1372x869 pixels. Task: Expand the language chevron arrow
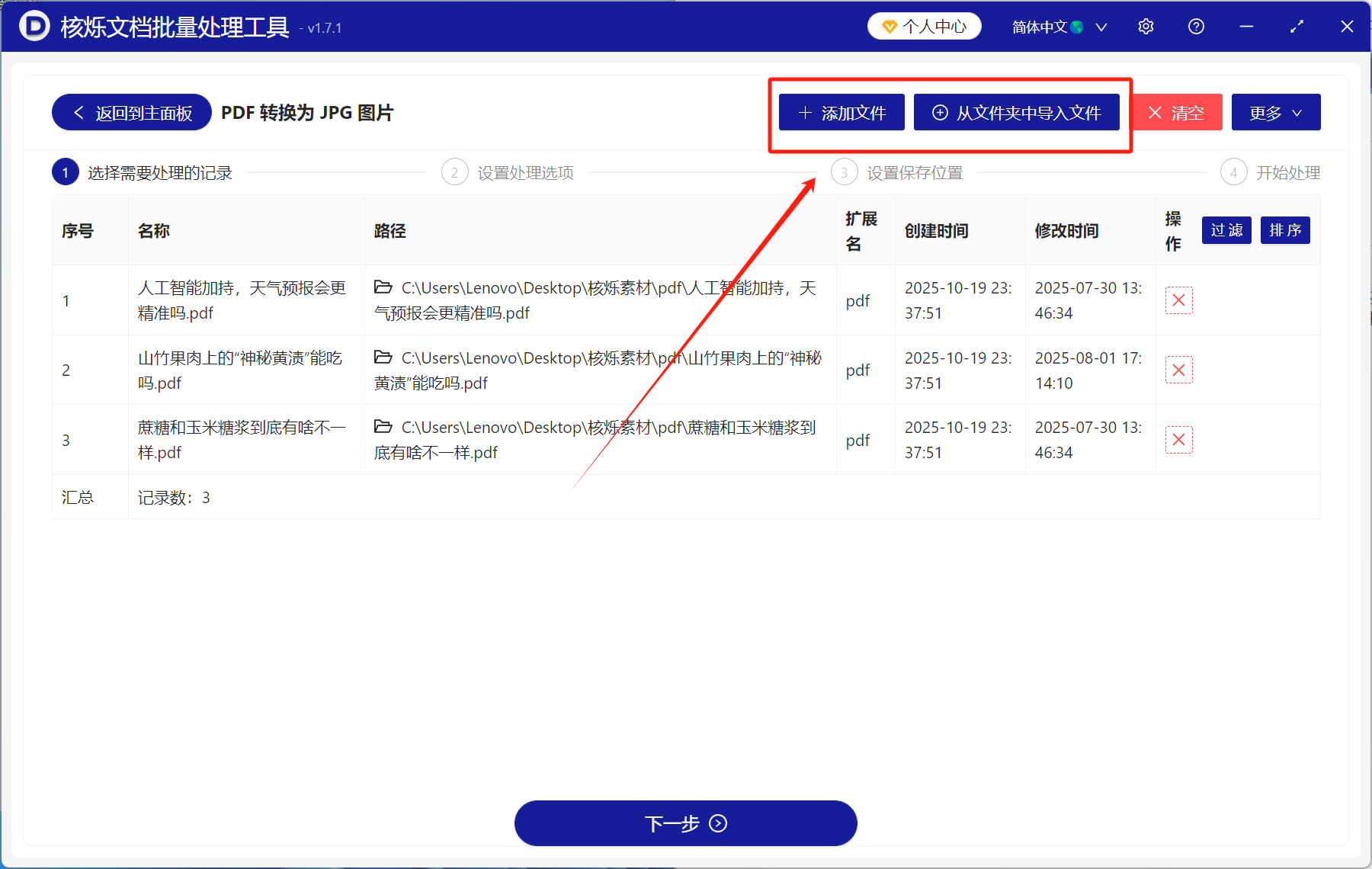(1101, 26)
